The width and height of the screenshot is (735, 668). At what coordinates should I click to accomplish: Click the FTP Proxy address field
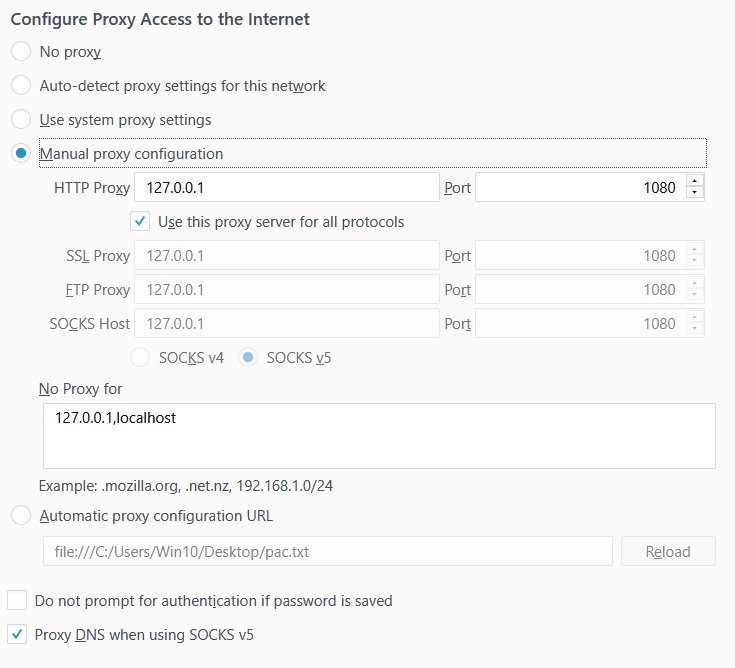pyautogui.click(x=287, y=289)
